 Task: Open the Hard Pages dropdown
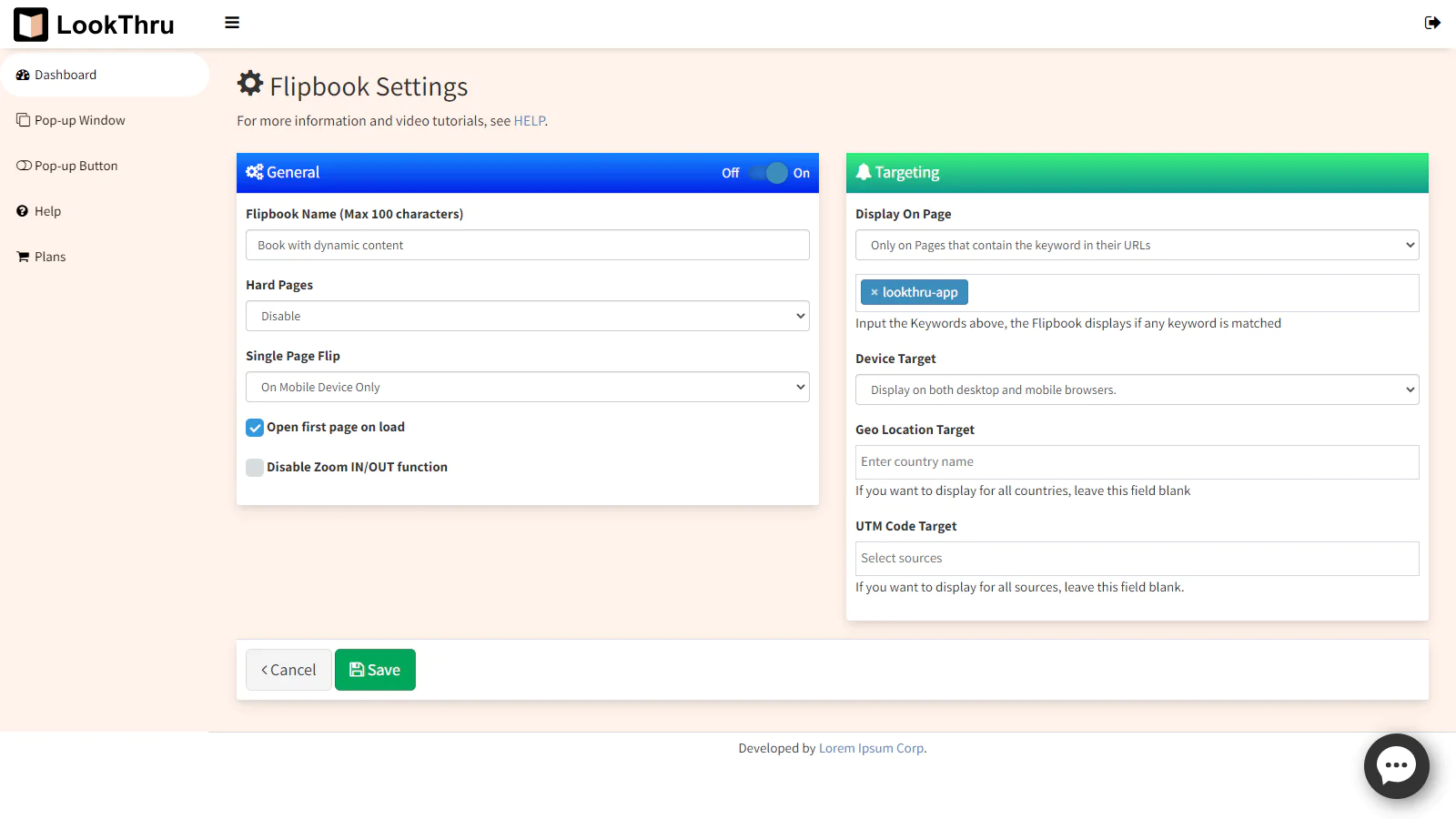(x=527, y=316)
